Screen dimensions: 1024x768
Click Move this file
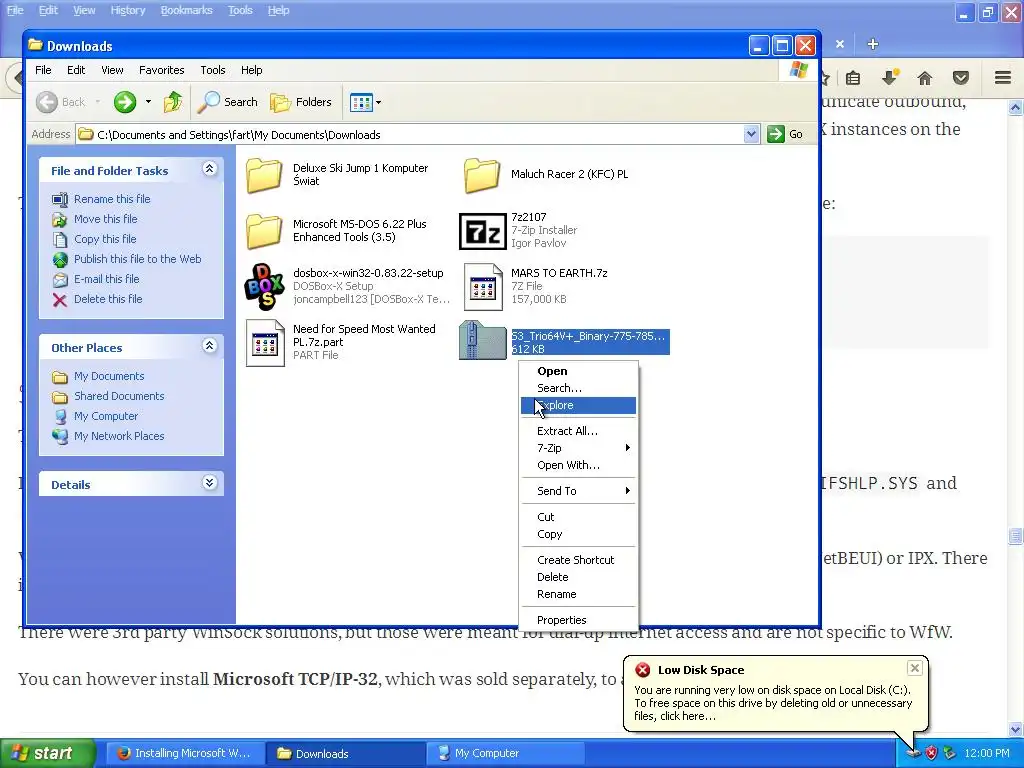pyautogui.click(x=105, y=219)
